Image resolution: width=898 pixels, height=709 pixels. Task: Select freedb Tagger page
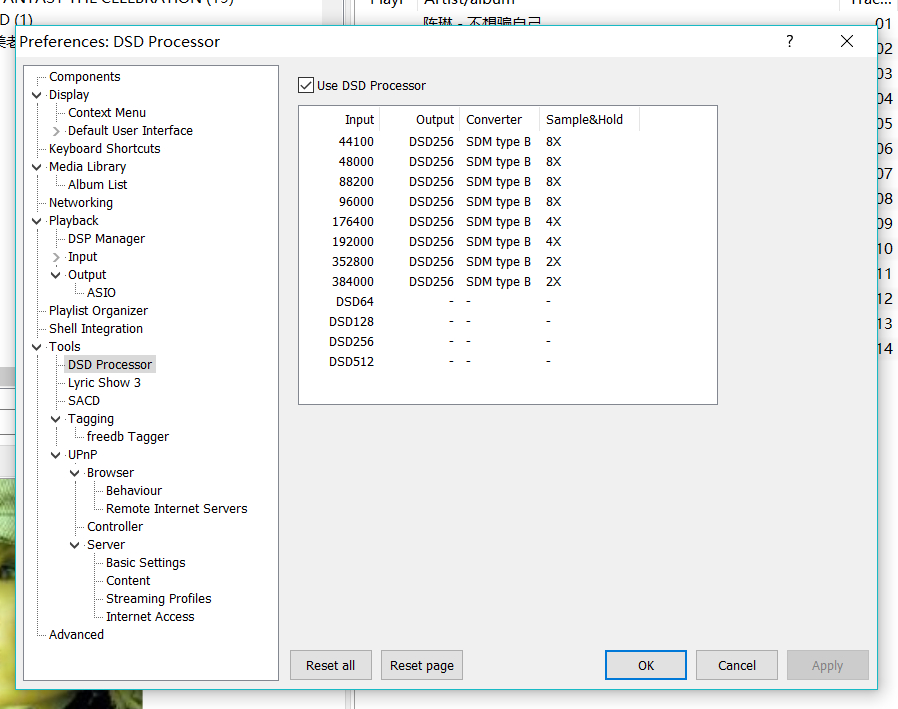coord(128,437)
